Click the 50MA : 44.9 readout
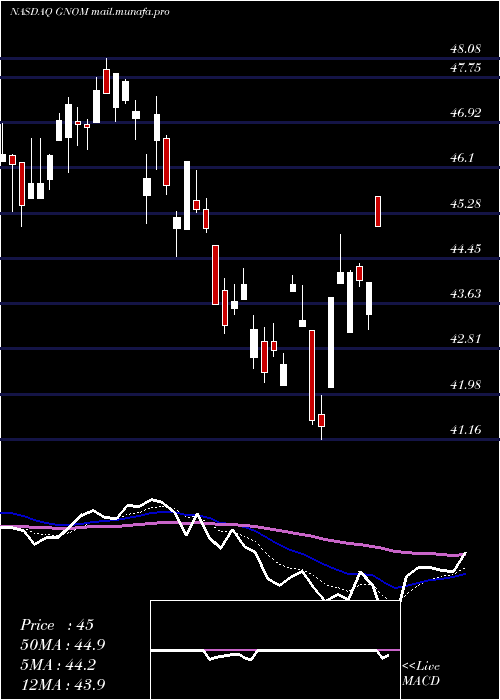 coord(63,645)
